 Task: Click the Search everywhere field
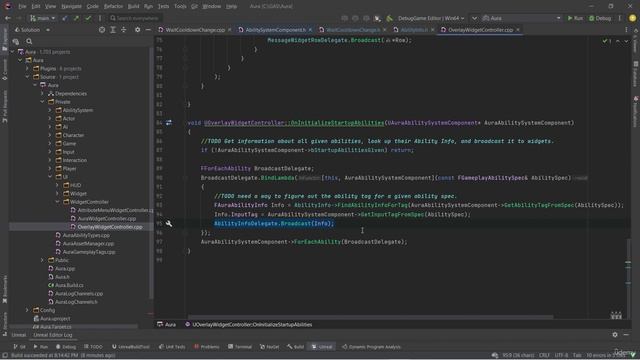[x=135, y=18]
